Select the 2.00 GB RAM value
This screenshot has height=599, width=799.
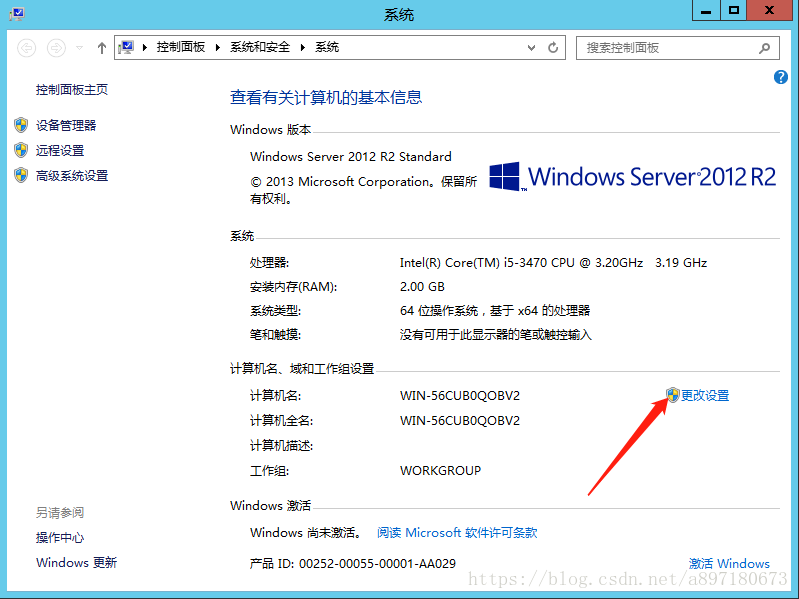[422, 286]
